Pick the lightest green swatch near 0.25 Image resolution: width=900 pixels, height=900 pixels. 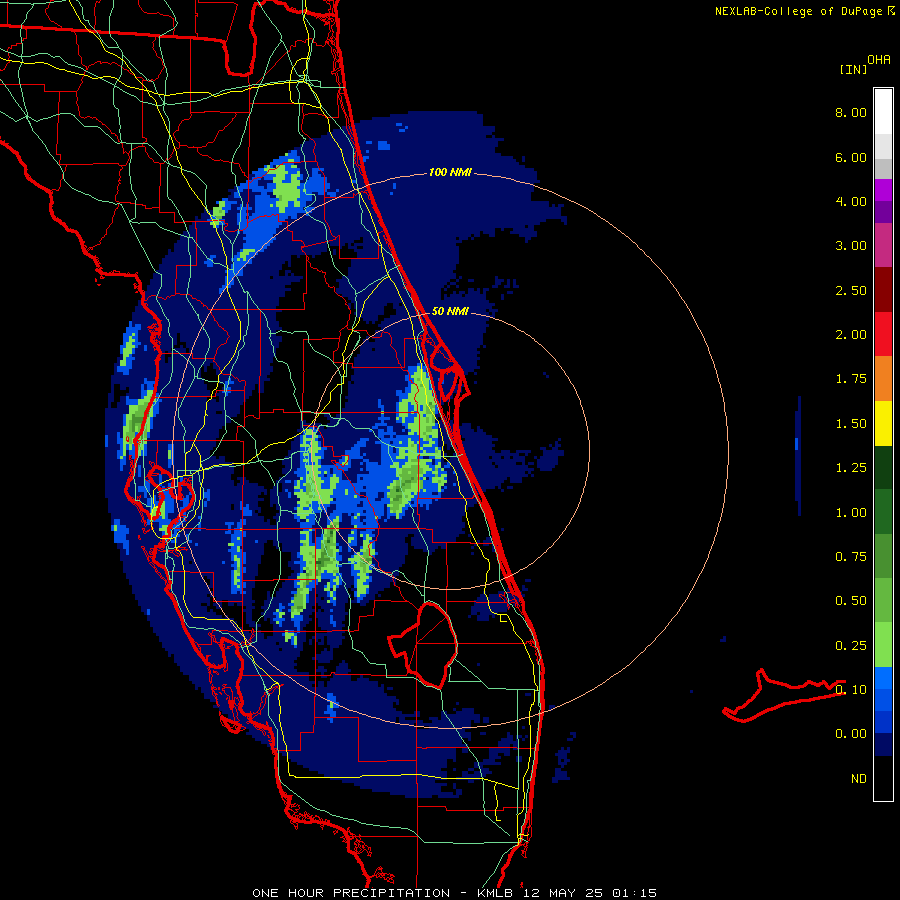883,645
